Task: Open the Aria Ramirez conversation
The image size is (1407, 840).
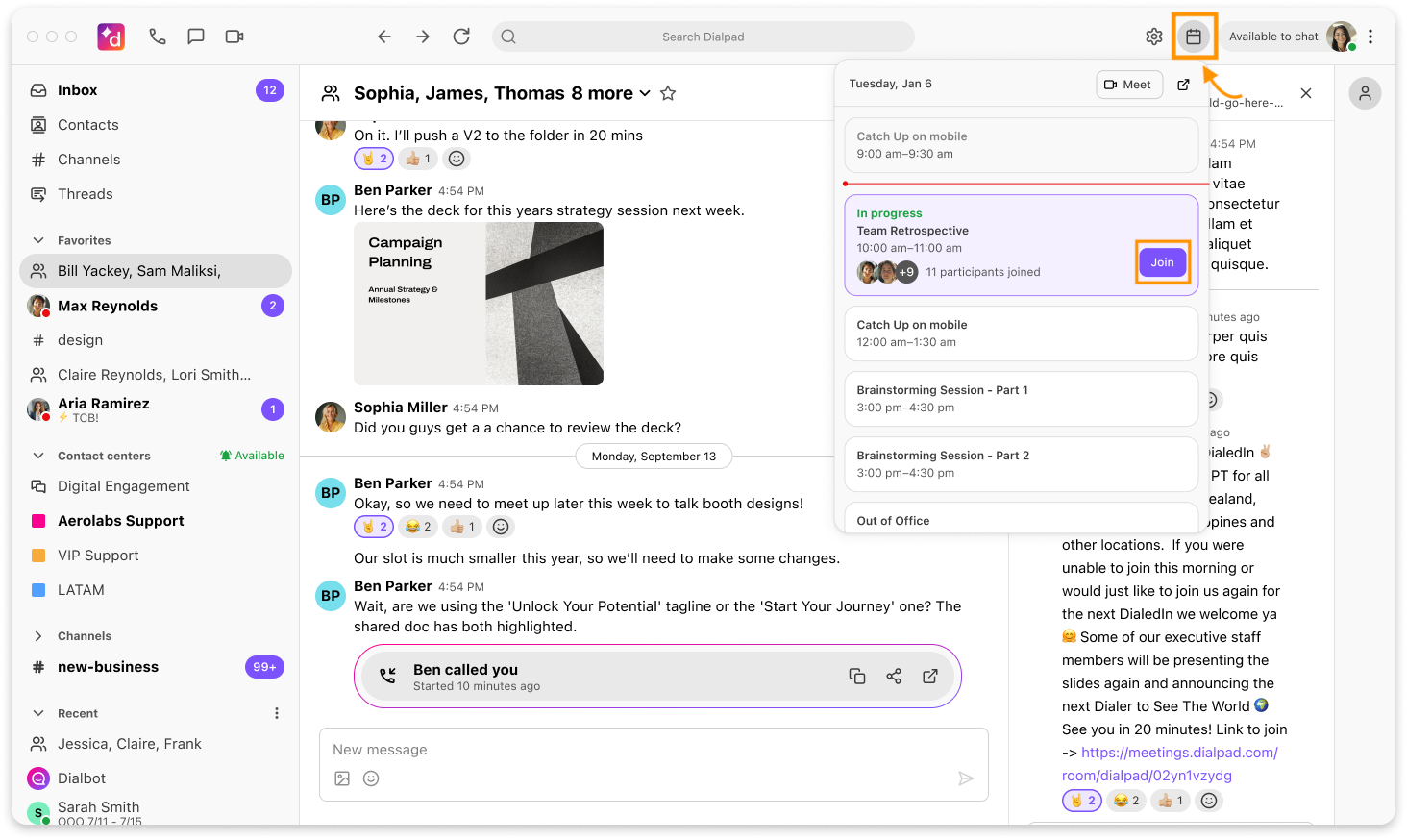Action: [x=156, y=409]
